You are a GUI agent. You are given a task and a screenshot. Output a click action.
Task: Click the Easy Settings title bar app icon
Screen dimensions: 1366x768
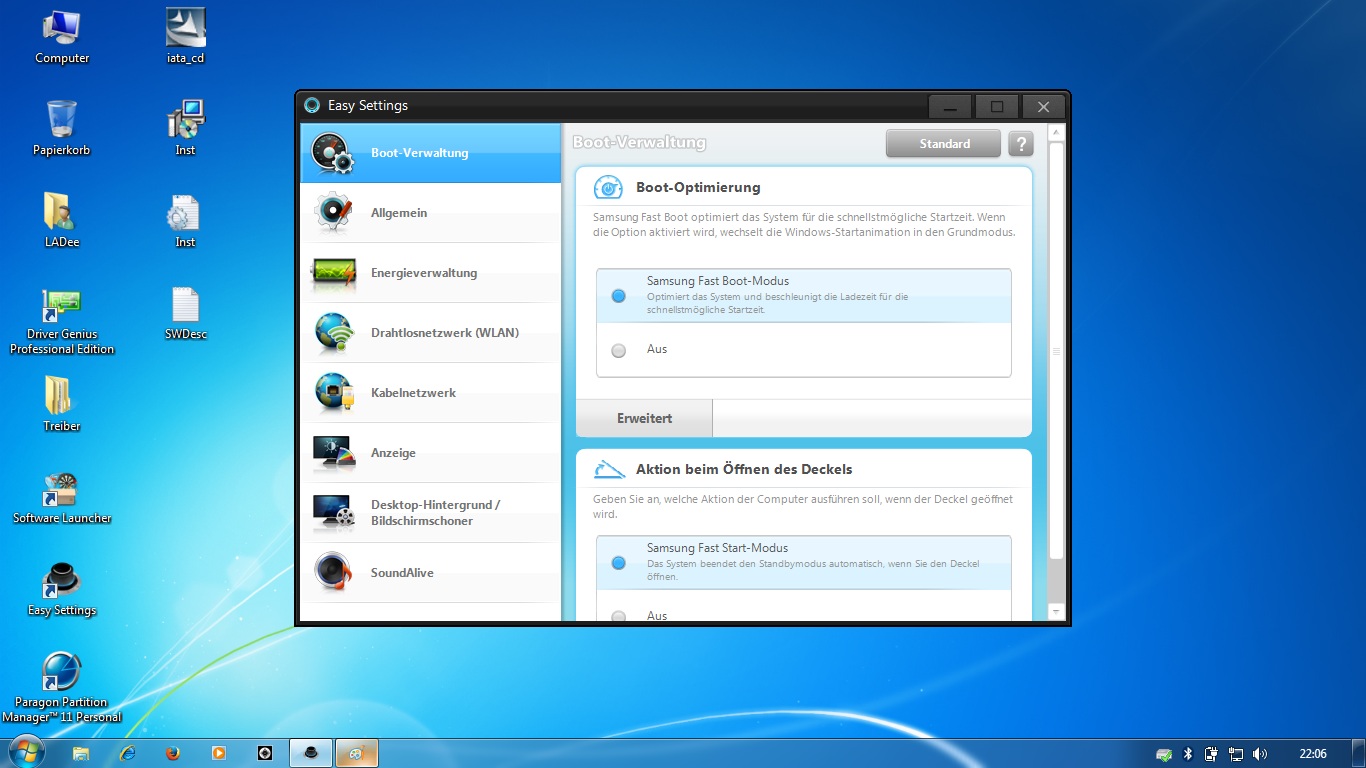pyautogui.click(x=311, y=106)
